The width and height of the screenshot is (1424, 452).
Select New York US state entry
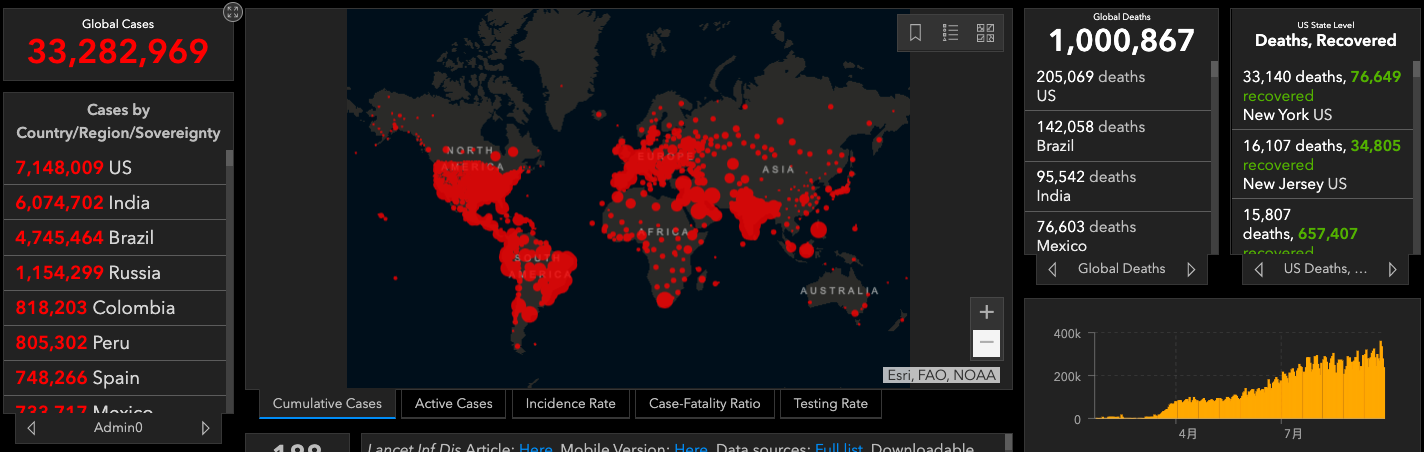(1322, 95)
